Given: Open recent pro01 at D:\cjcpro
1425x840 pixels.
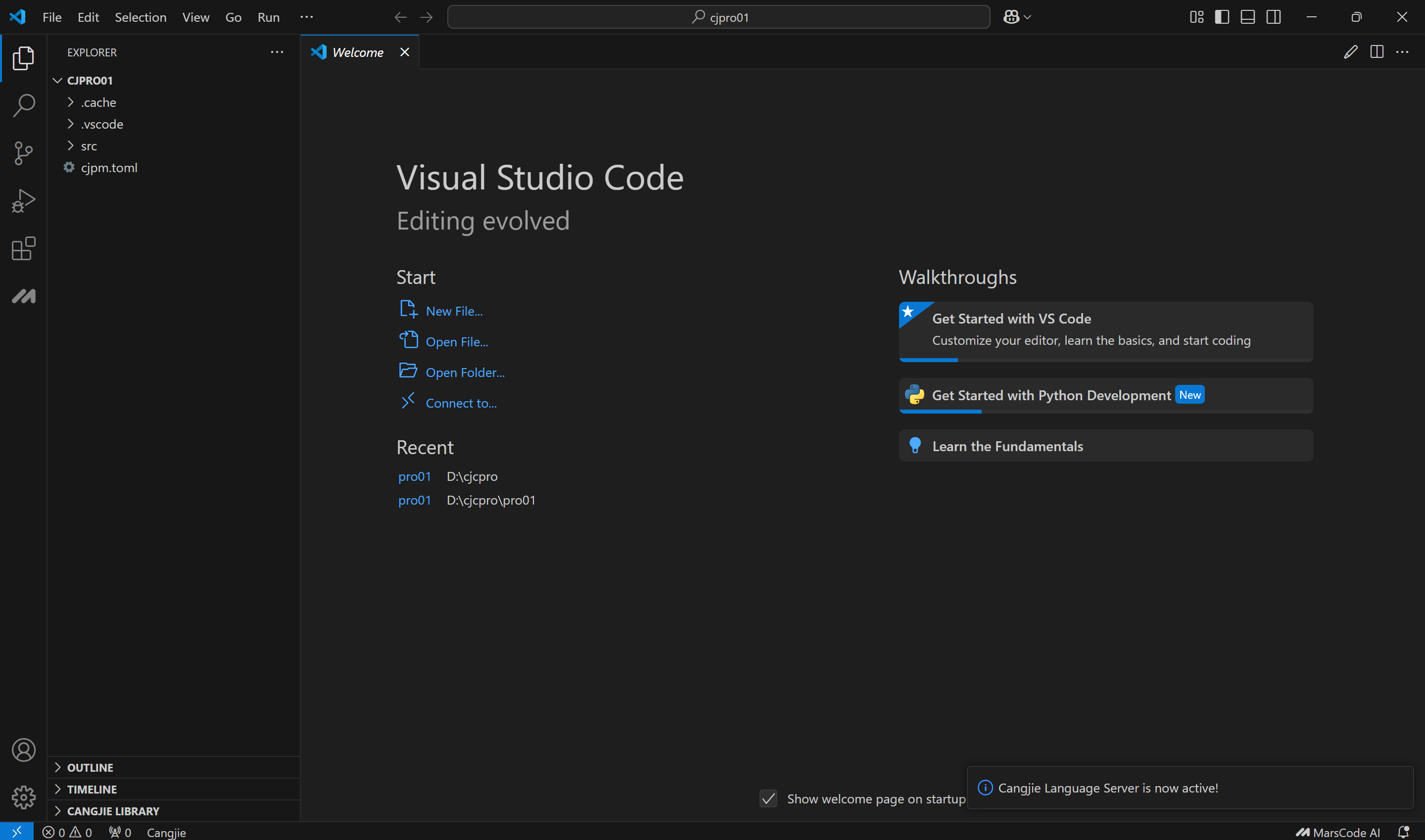Looking at the screenshot, I should (x=415, y=476).
